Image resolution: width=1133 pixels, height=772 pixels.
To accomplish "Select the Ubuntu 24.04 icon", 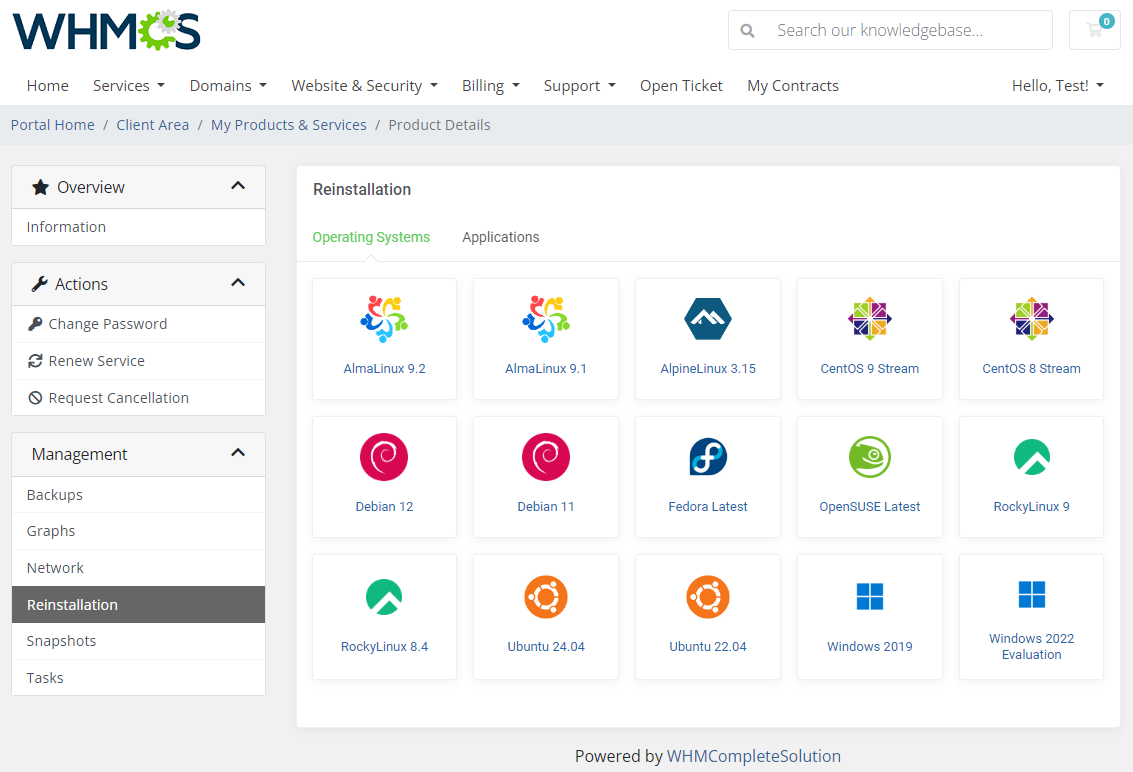I will tap(546, 597).
